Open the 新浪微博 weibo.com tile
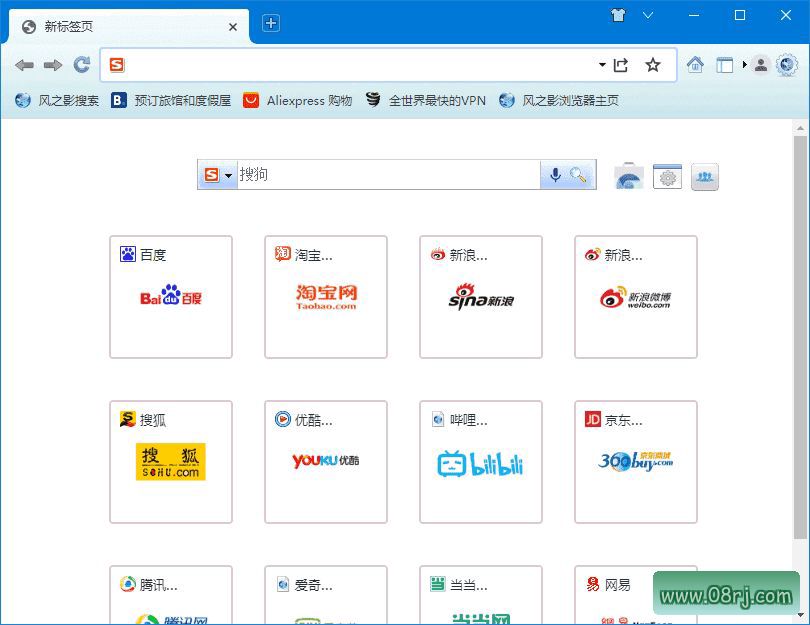 point(636,297)
